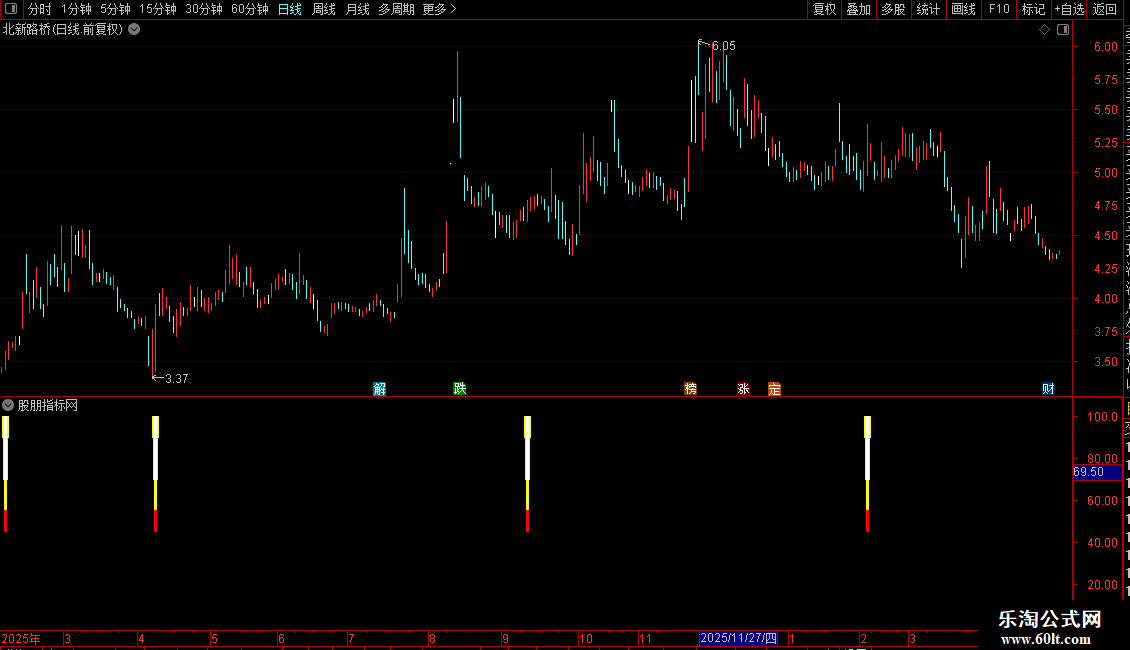Switch to the 周线 weekly chart

point(324,9)
